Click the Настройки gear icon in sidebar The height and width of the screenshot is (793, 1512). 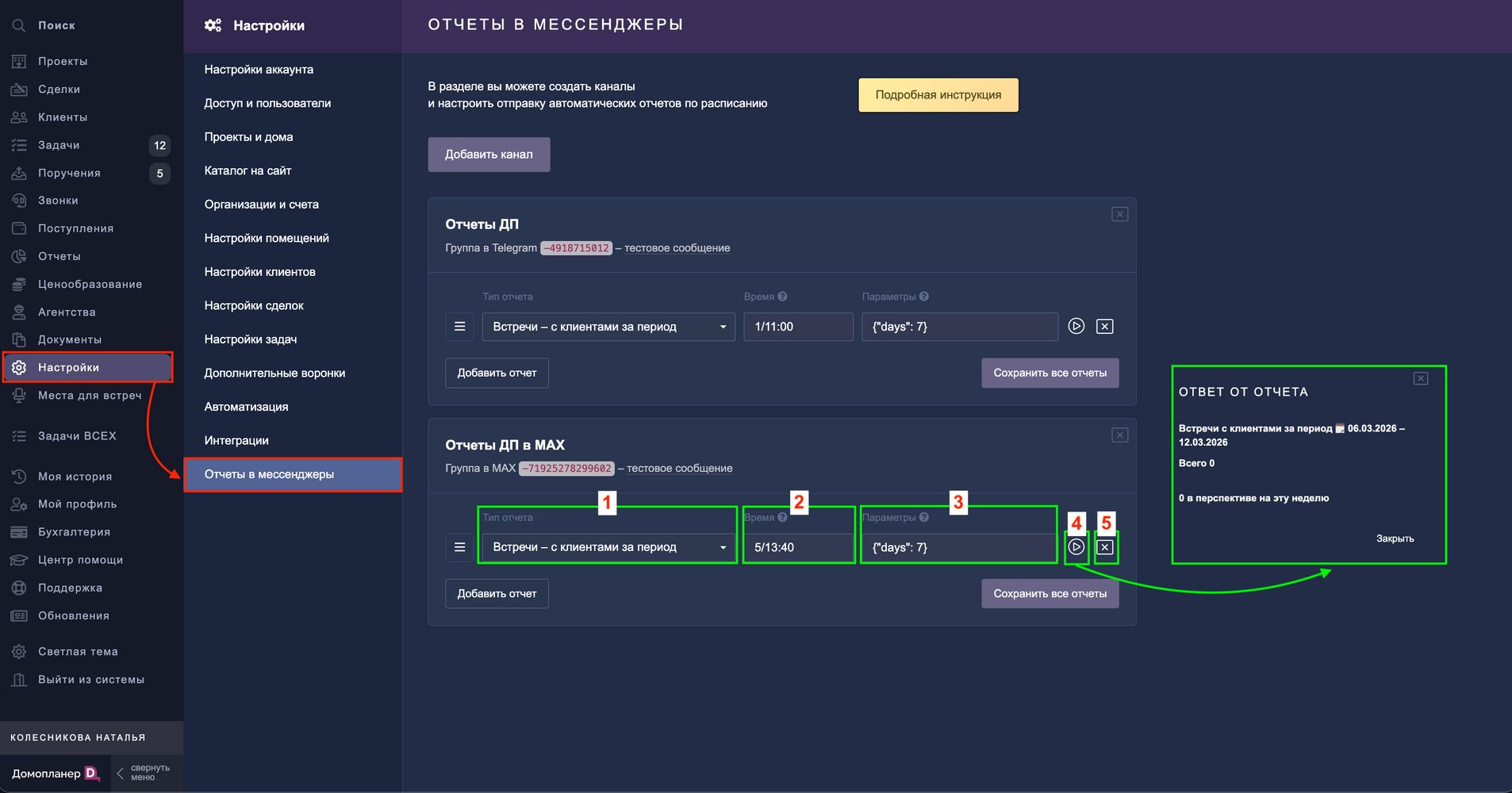tap(18, 367)
